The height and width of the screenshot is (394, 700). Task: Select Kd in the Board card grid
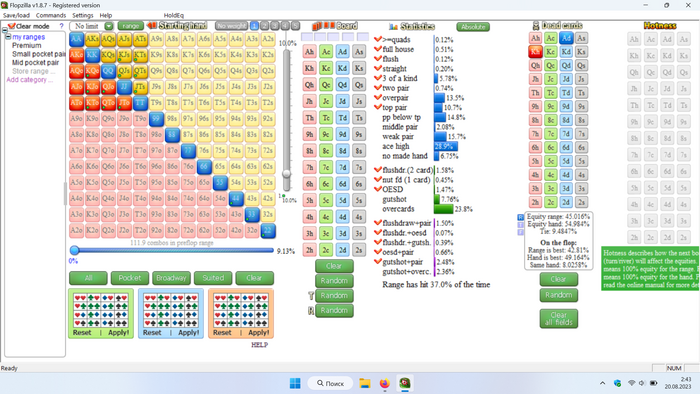(342, 68)
